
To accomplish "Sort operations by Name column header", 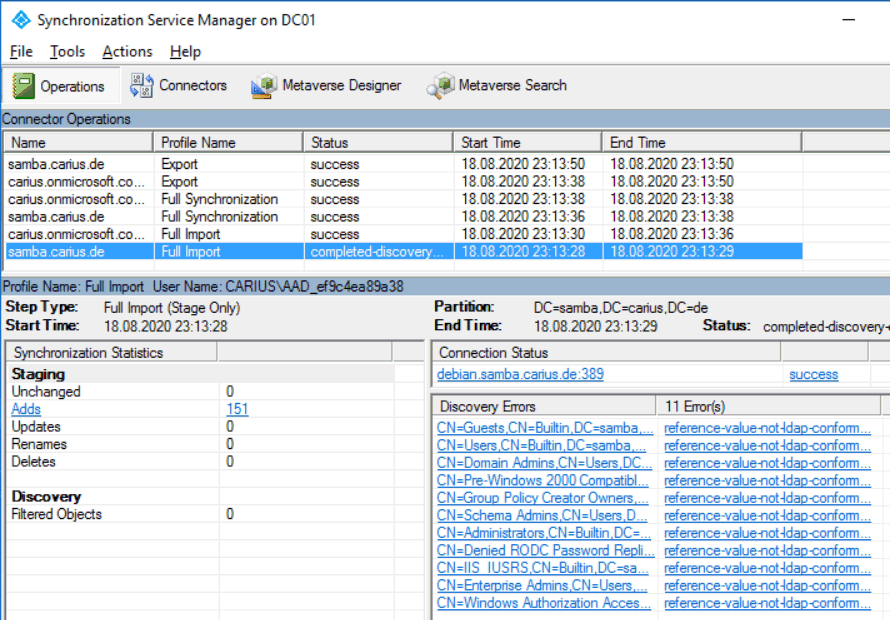I will (78, 142).
